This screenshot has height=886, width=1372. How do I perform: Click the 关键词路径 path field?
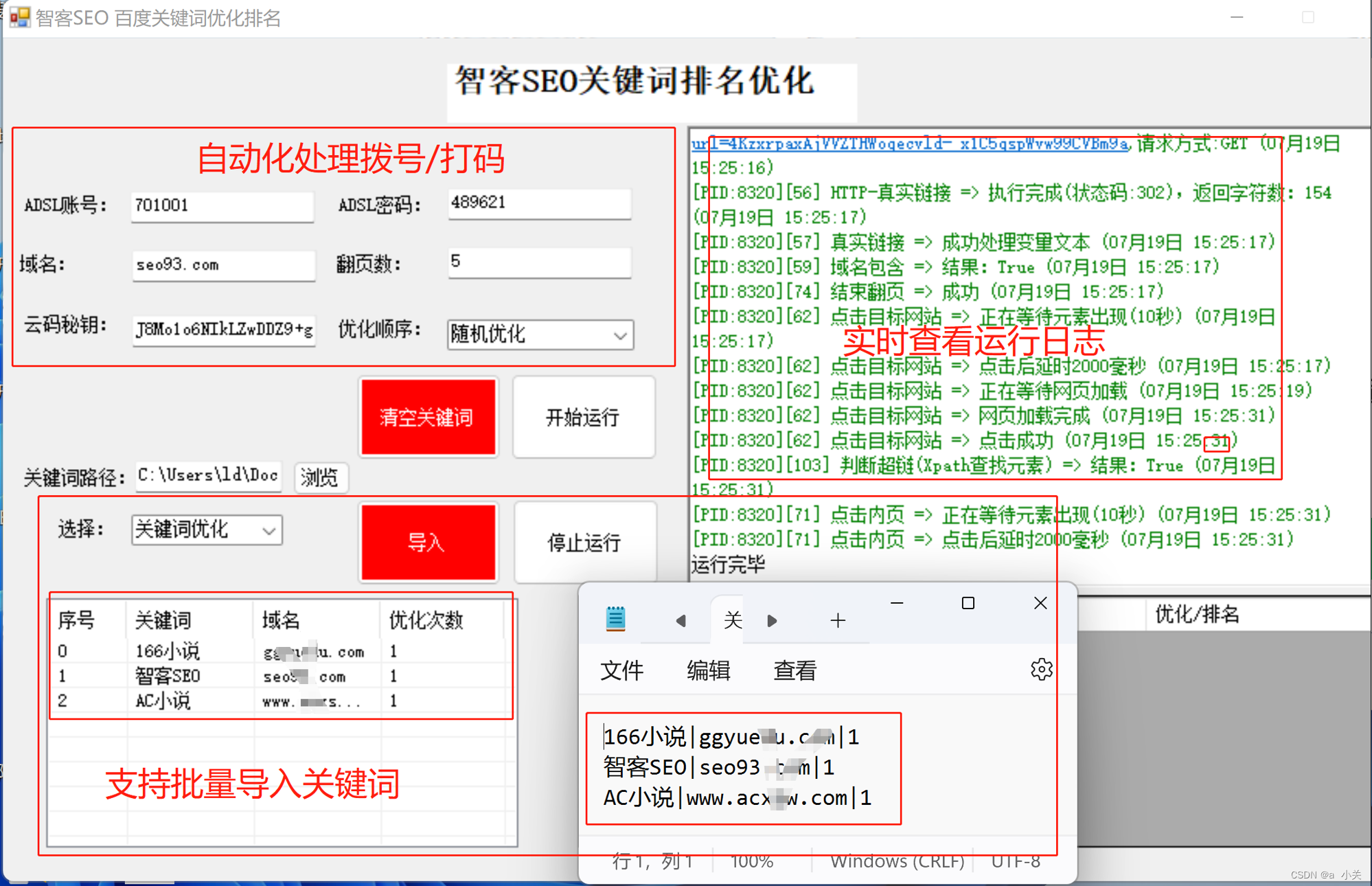[x=209, y=476]
